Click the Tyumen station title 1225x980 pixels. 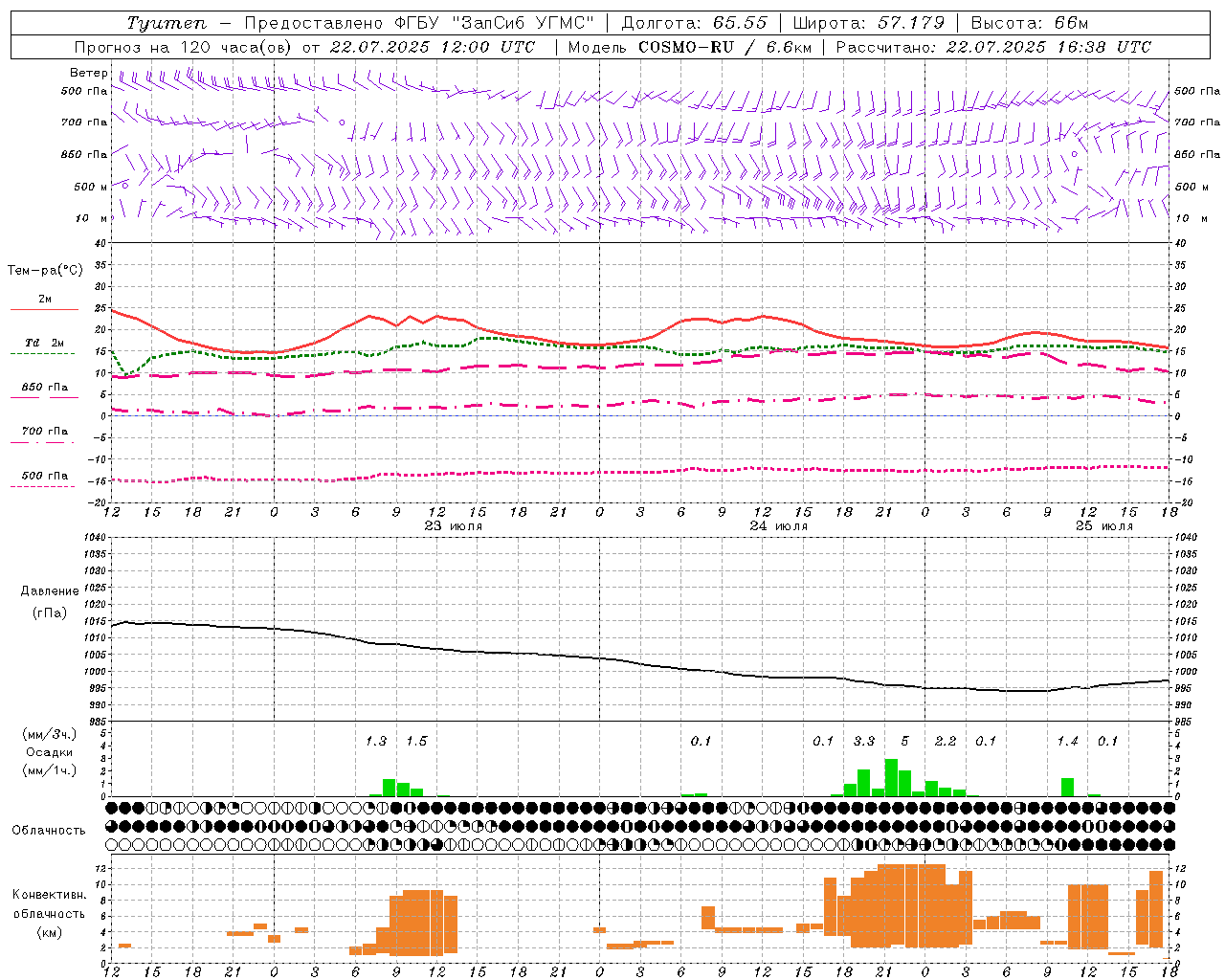(167, 23)
